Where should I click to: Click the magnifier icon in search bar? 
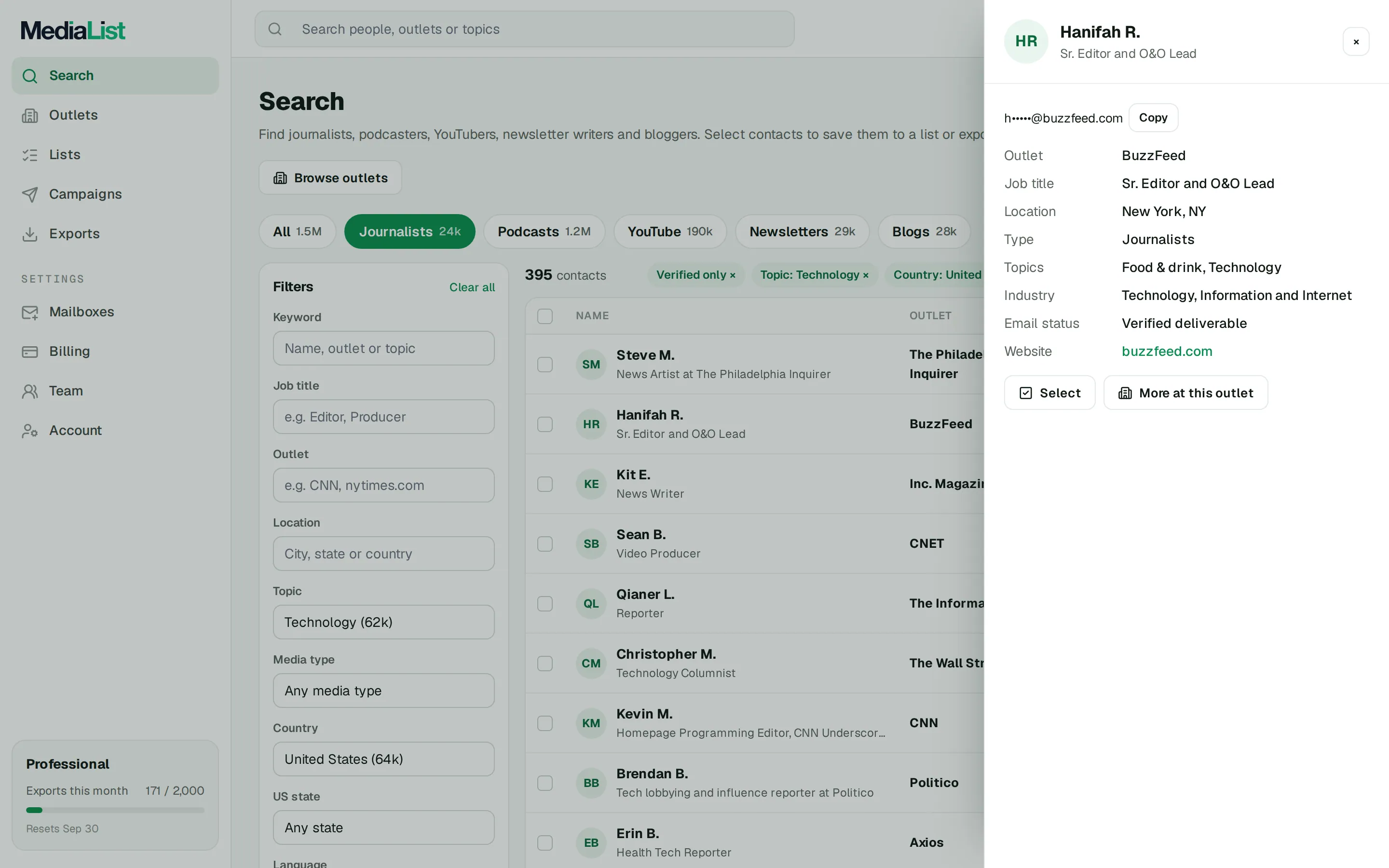point(275,29)
